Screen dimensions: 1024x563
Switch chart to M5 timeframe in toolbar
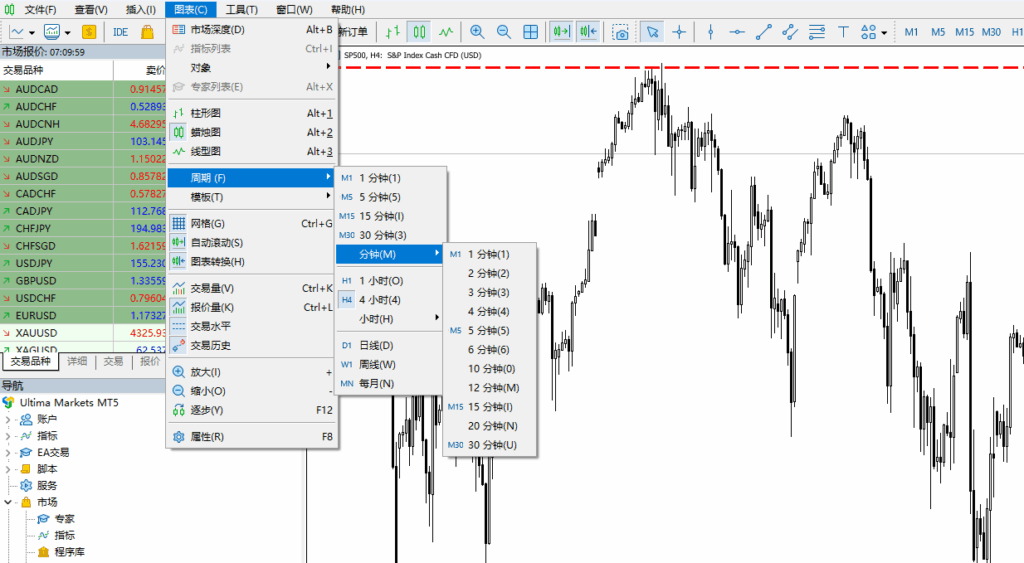click(938, 31)
